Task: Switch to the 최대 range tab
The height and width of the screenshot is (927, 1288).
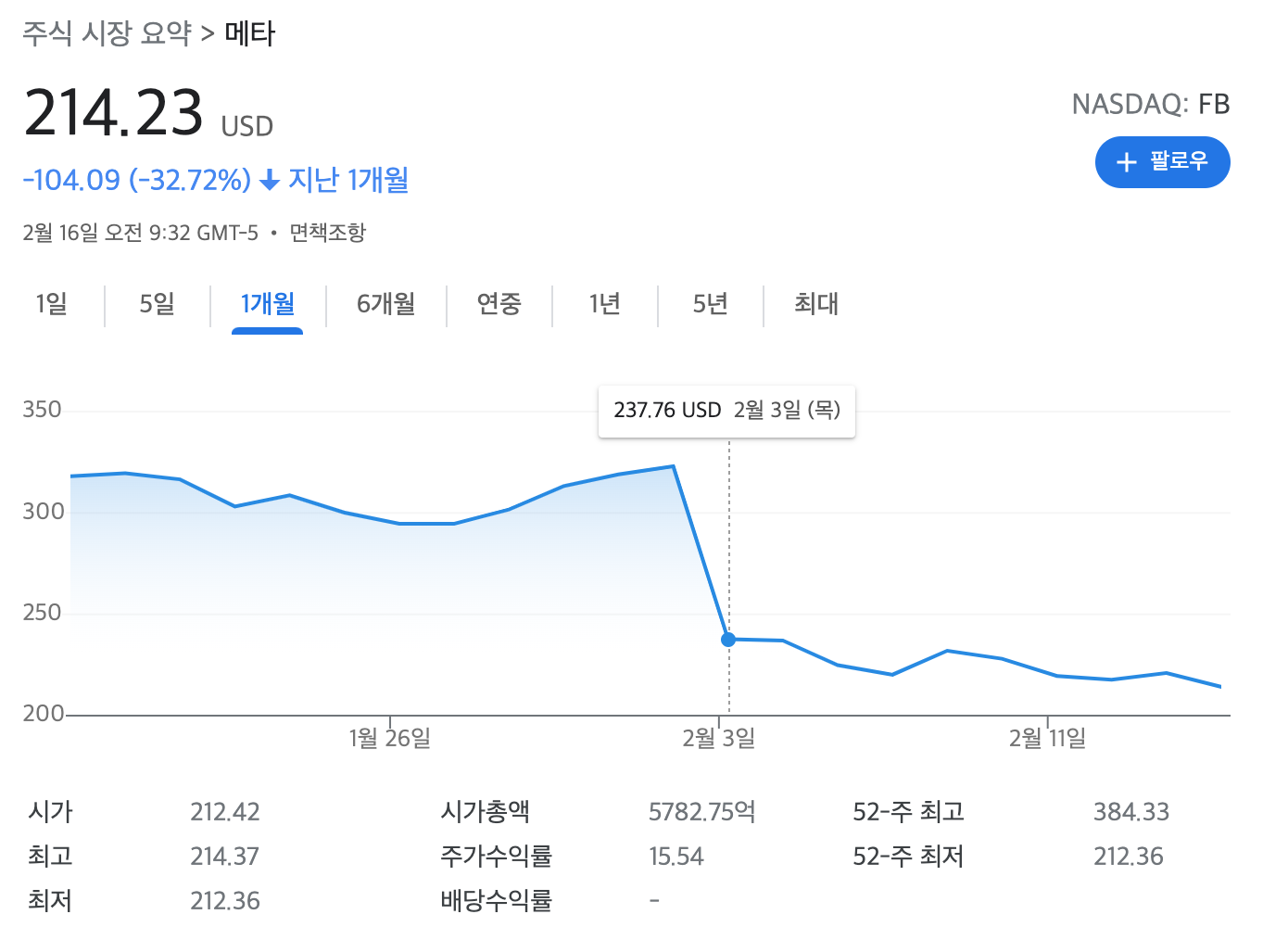Action: (816, 304)
